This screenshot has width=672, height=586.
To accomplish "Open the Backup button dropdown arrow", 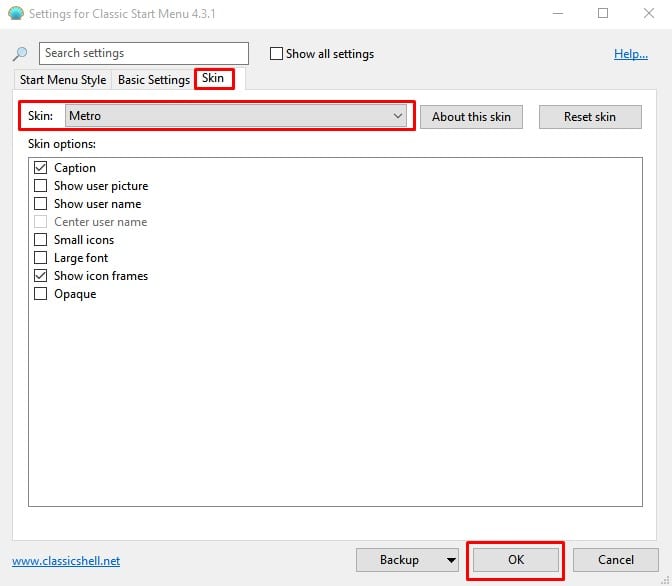I will tap(451, 560).
